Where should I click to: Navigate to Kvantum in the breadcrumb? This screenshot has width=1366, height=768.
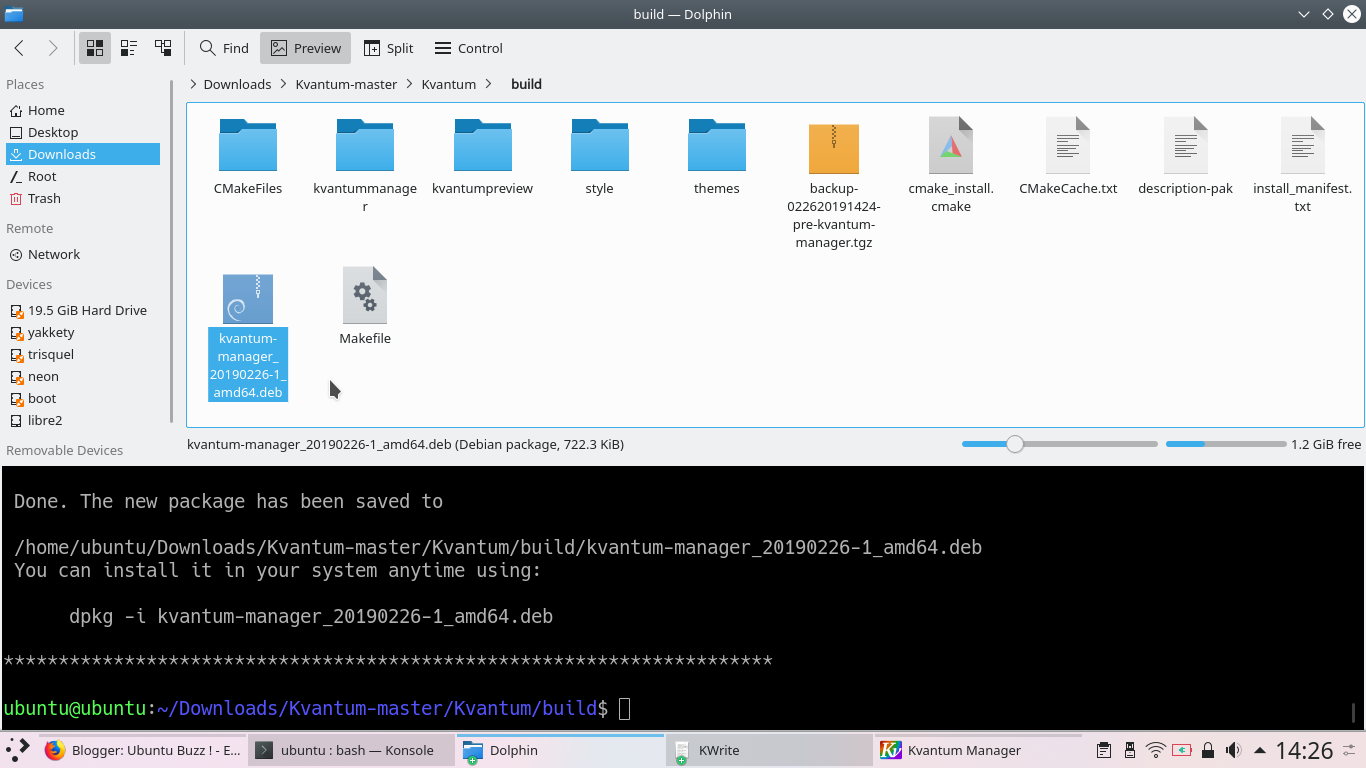tap(449, 84)
